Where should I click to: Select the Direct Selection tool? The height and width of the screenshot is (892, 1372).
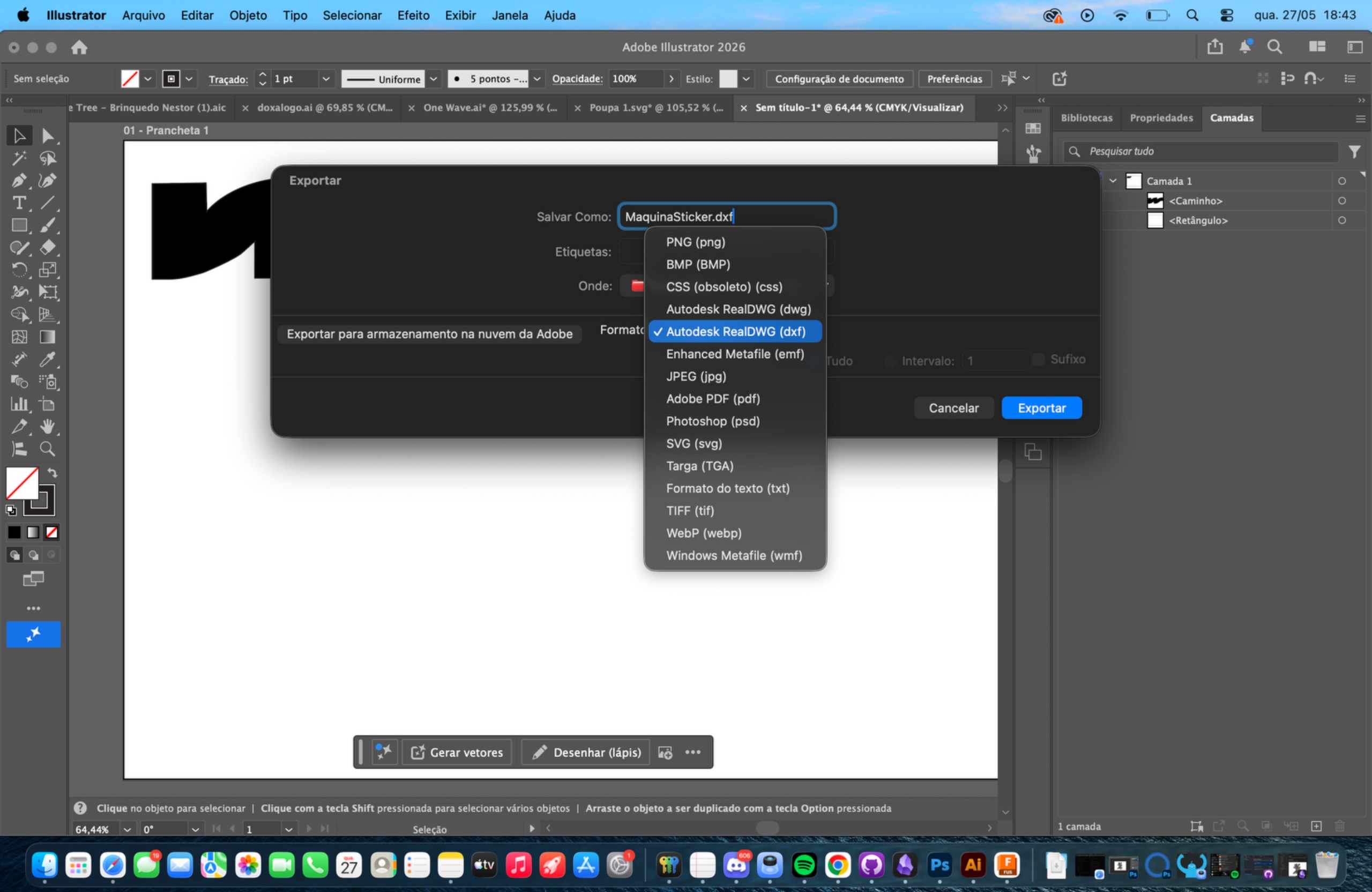(x=48, y=136)
